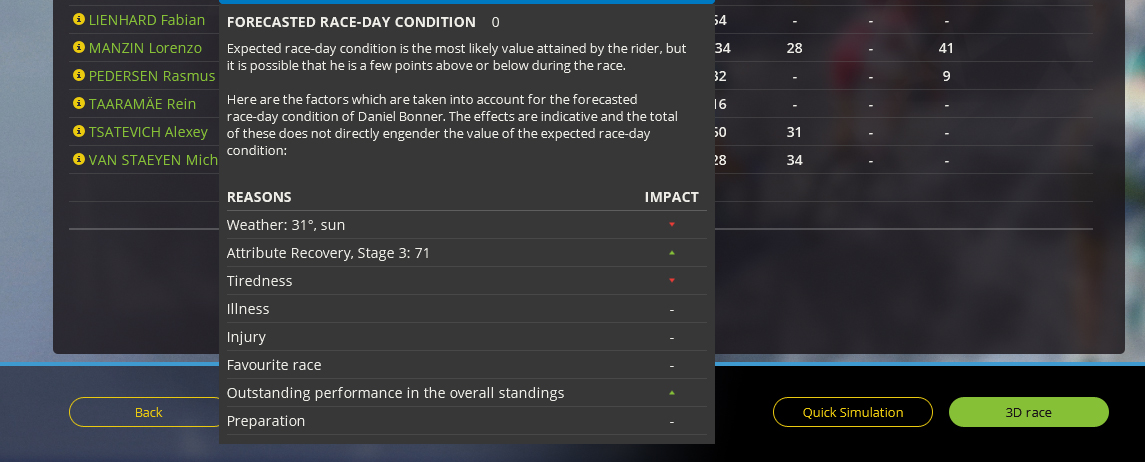Click info icon beside PEDERSEN Rasmus
This screenshot has width=1145, height=462.
[79, 76]
